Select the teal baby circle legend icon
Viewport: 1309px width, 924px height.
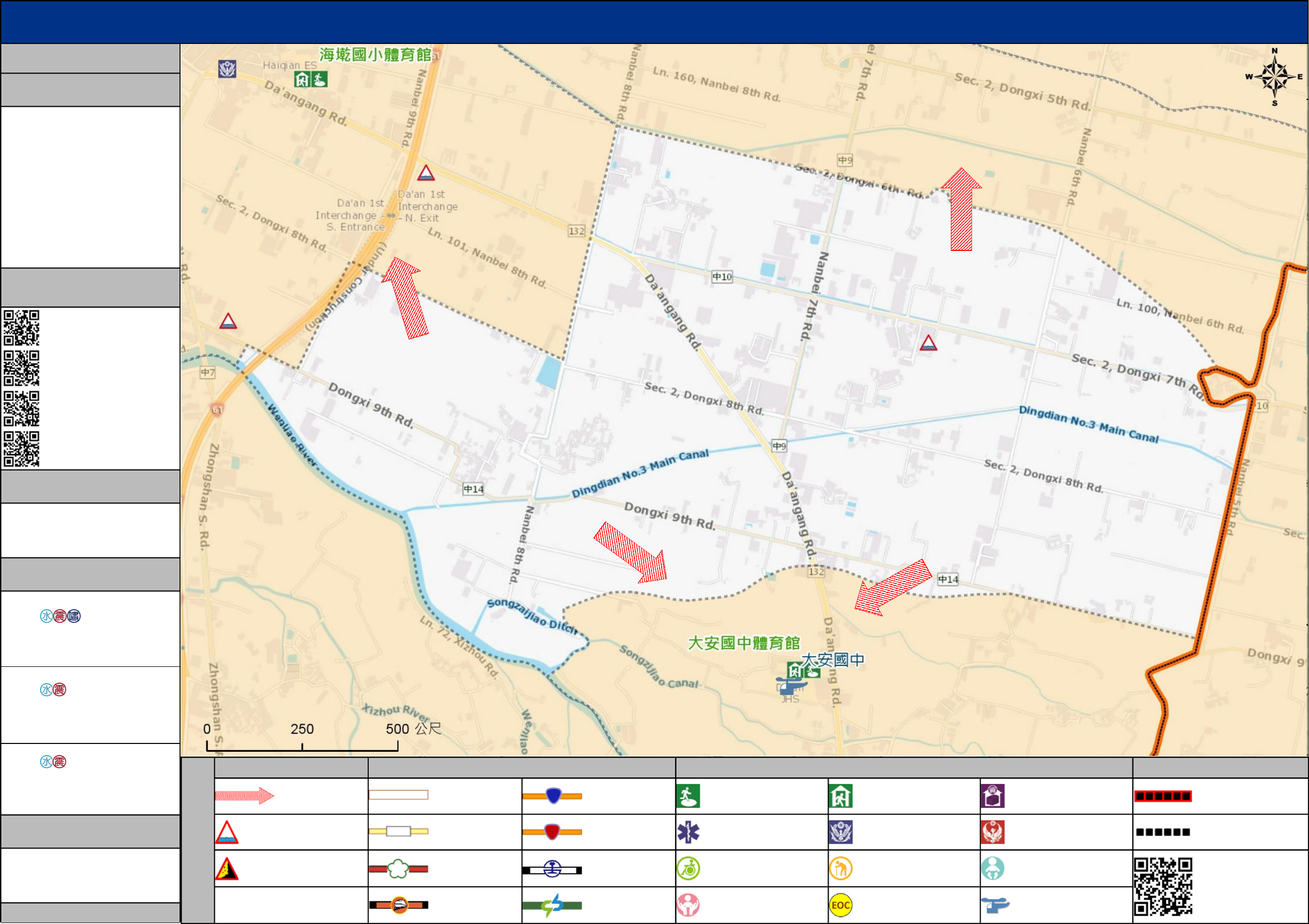pos(992,869)
